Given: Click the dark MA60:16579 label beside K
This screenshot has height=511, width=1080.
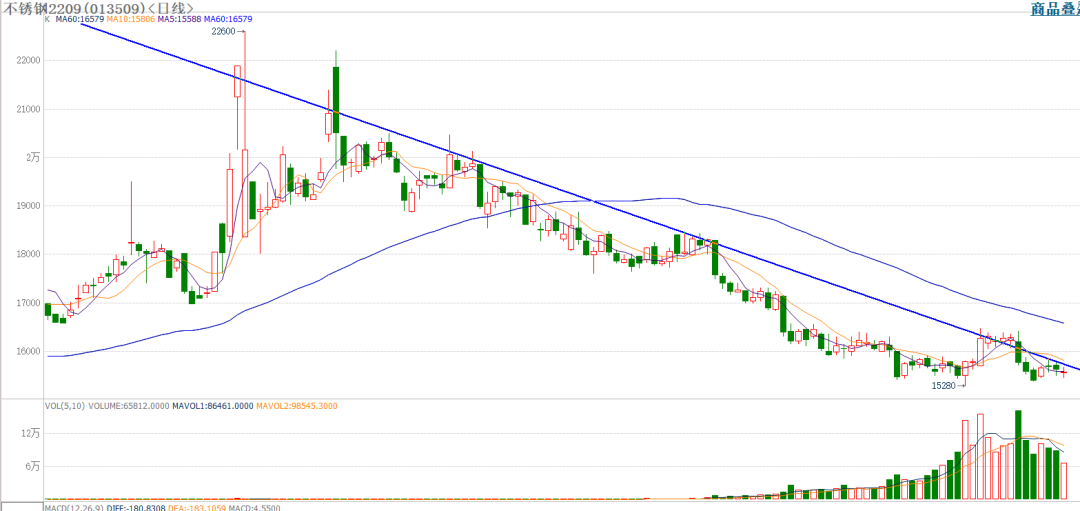Looking at the screenshot, I should (x=80, y=19).
